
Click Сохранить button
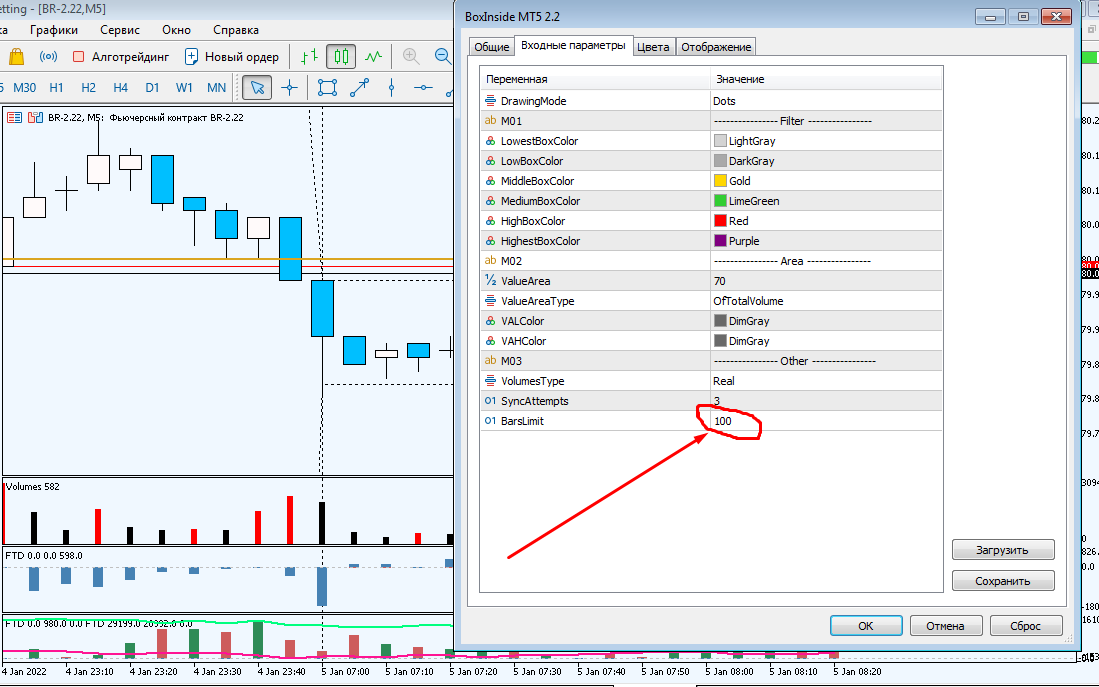point(1003,581)
